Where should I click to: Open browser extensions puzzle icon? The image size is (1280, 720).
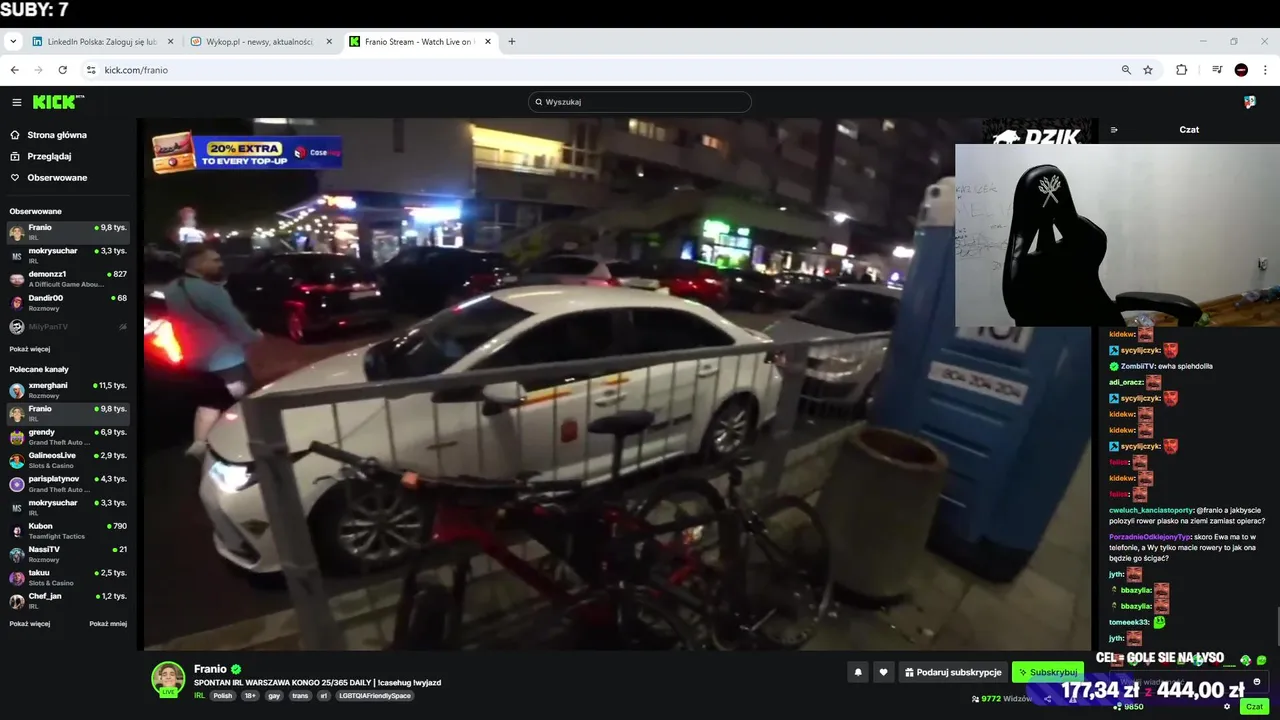coord(1182,70)
